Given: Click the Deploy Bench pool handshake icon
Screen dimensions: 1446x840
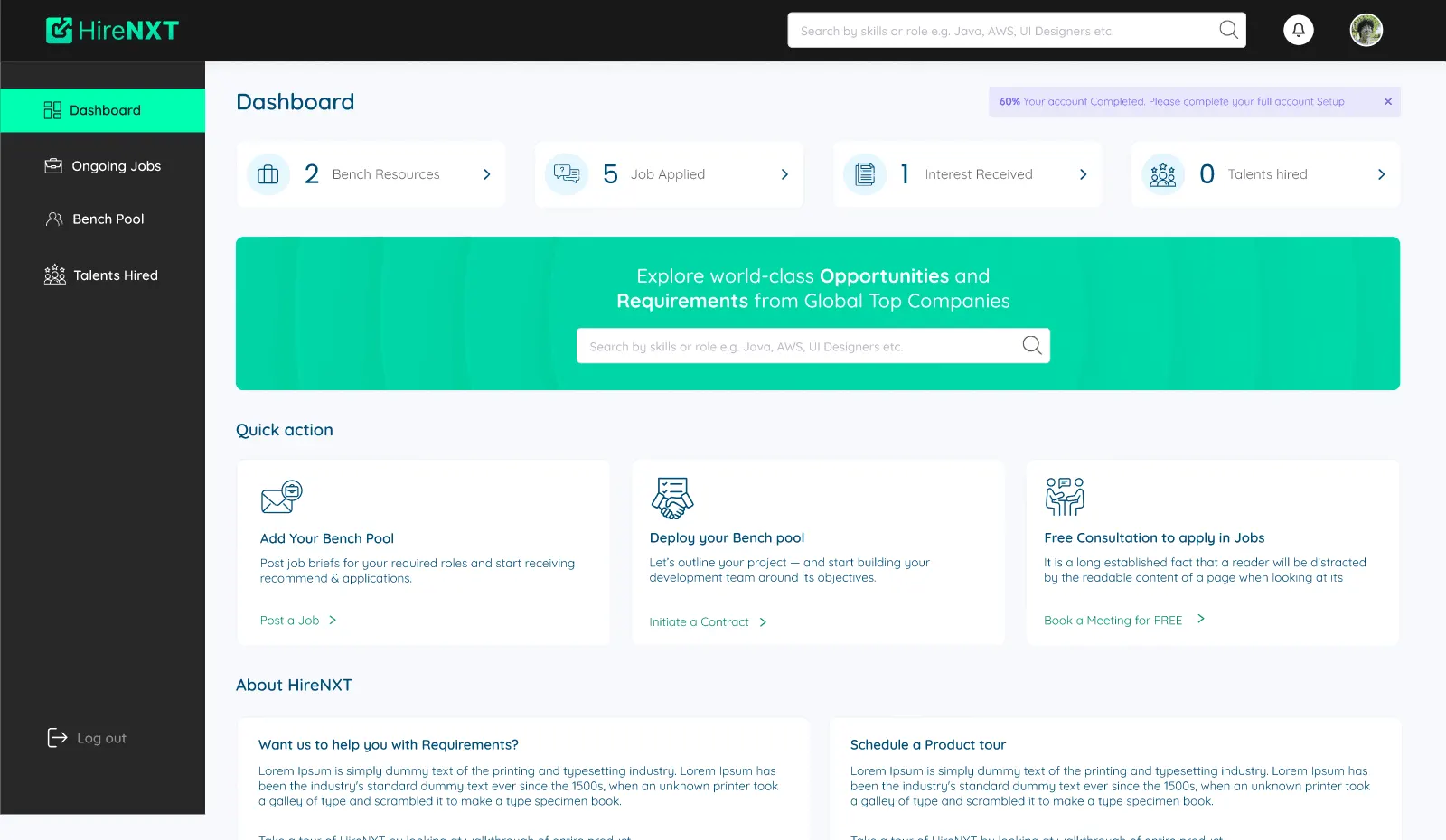Looking at the screenshot, I should [x=672, y=498].
